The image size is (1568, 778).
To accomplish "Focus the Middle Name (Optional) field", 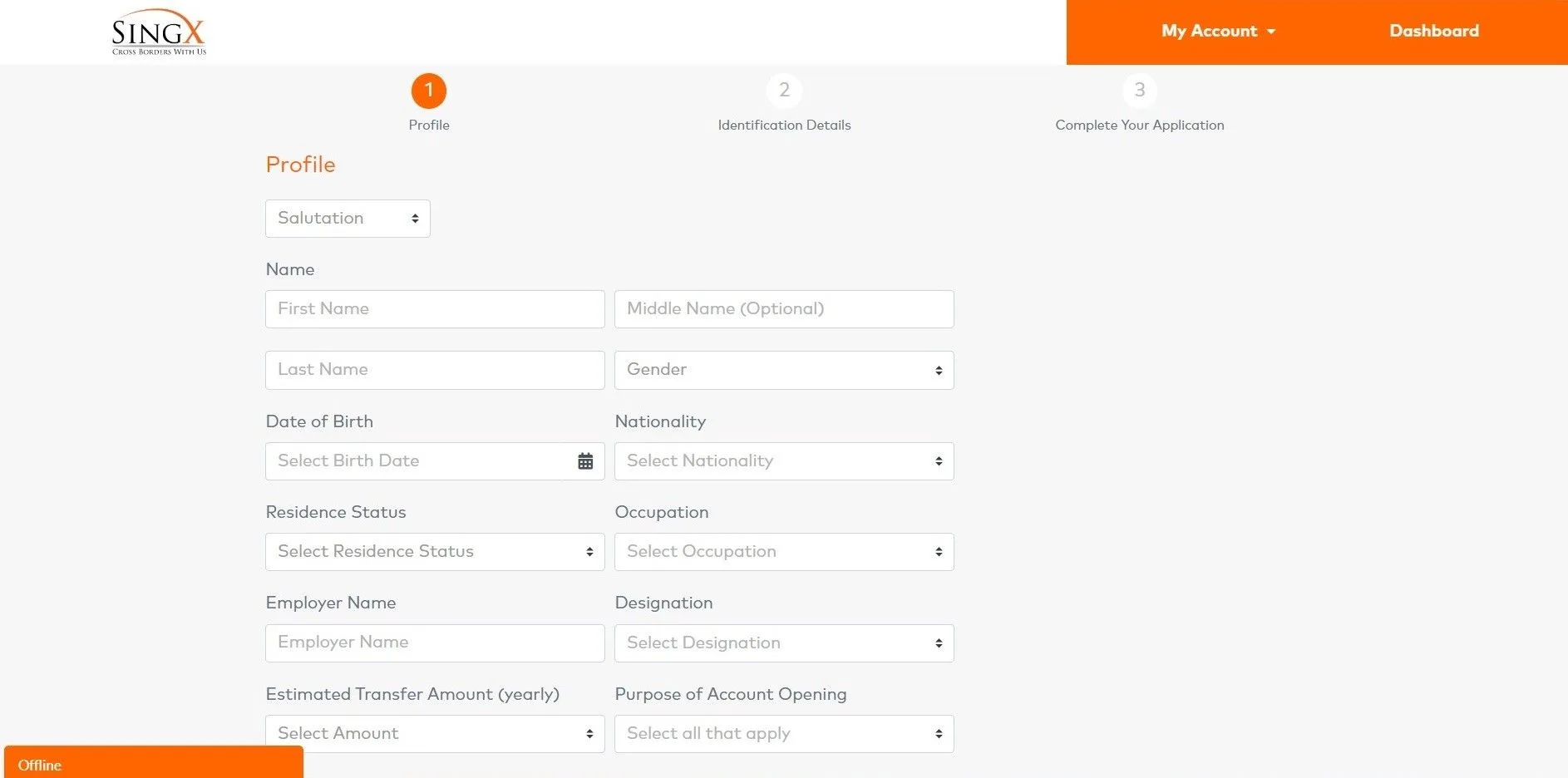I will (783, 309).
